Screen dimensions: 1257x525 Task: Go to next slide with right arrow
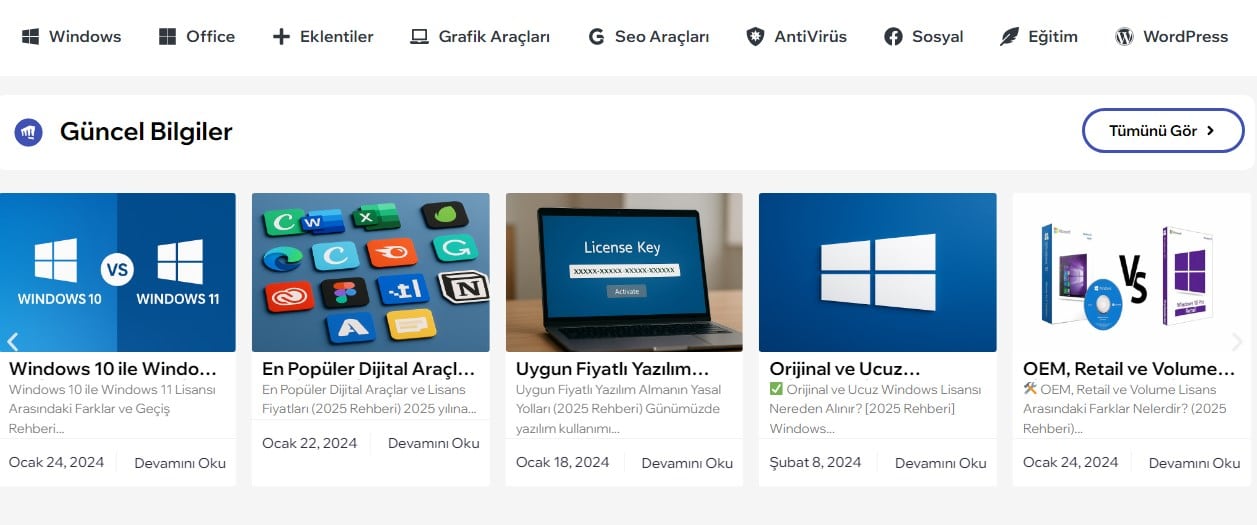1237,342
